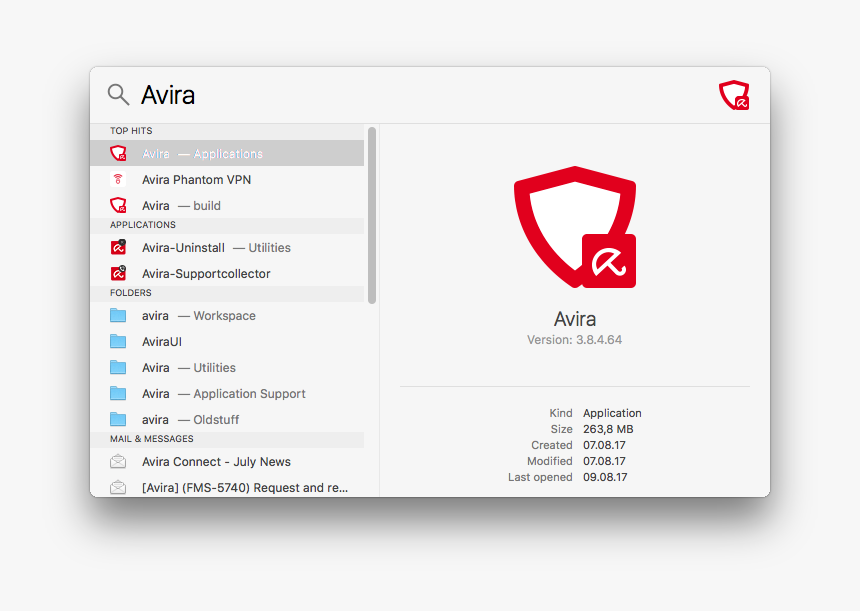The height and width of the screenshot is (611, 860).
Task: Select Avira — Application Support folder
Action: (x=227, y=393)
